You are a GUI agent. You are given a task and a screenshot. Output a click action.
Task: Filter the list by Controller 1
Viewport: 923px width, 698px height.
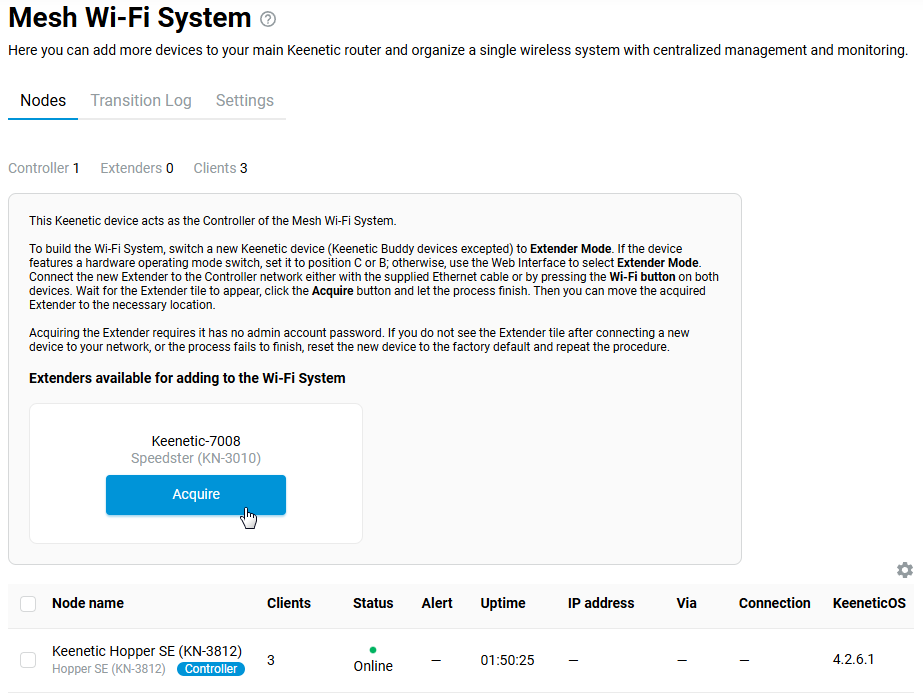point(43,168)
